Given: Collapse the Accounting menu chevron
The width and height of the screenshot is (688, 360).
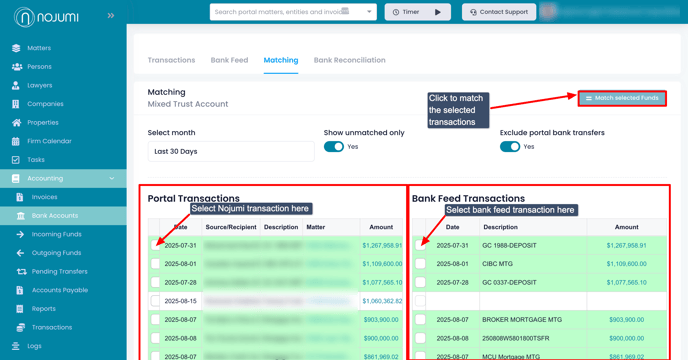Looking at the screenshot, I should (x=111, y=179).
